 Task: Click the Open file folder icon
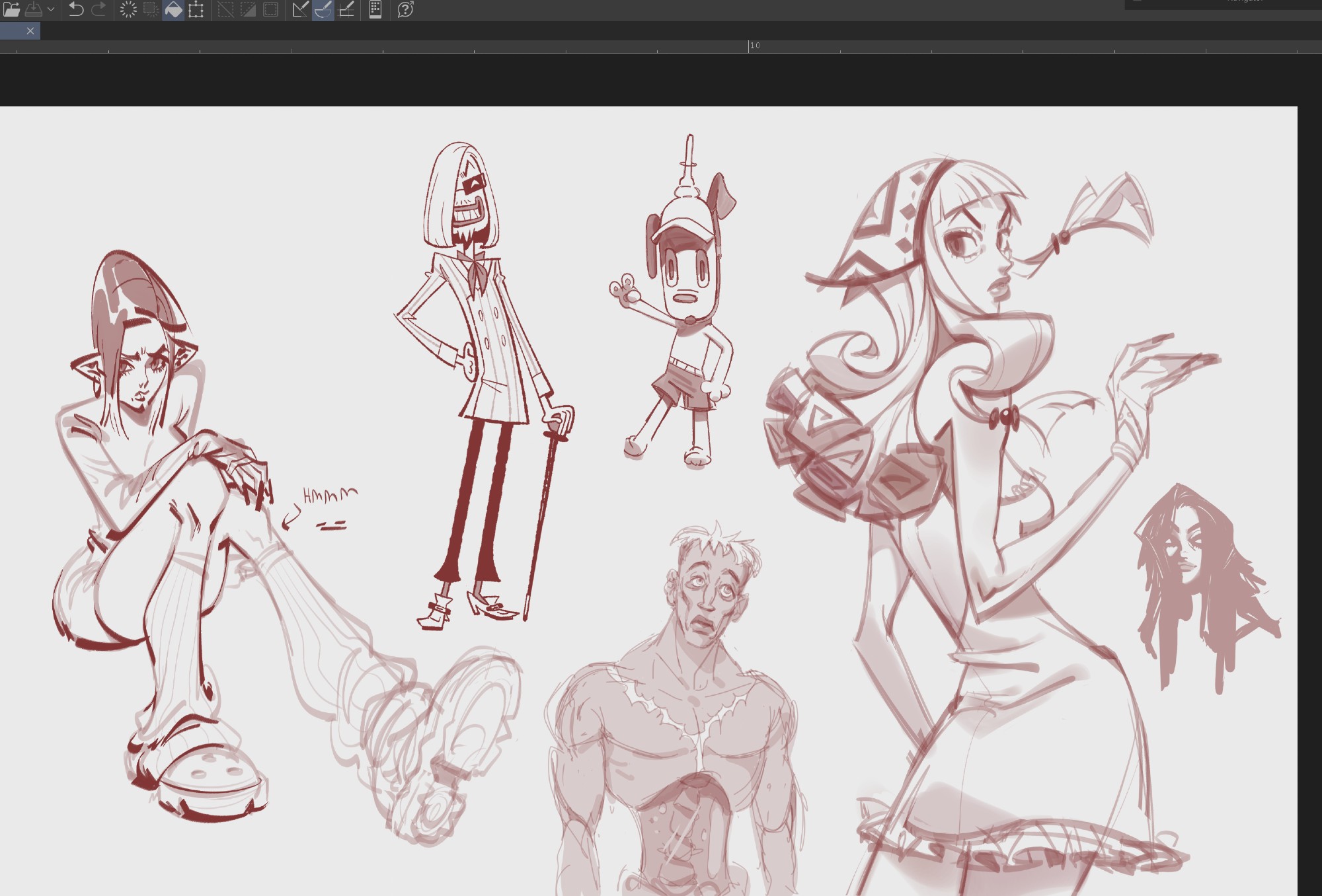point(11,9)
